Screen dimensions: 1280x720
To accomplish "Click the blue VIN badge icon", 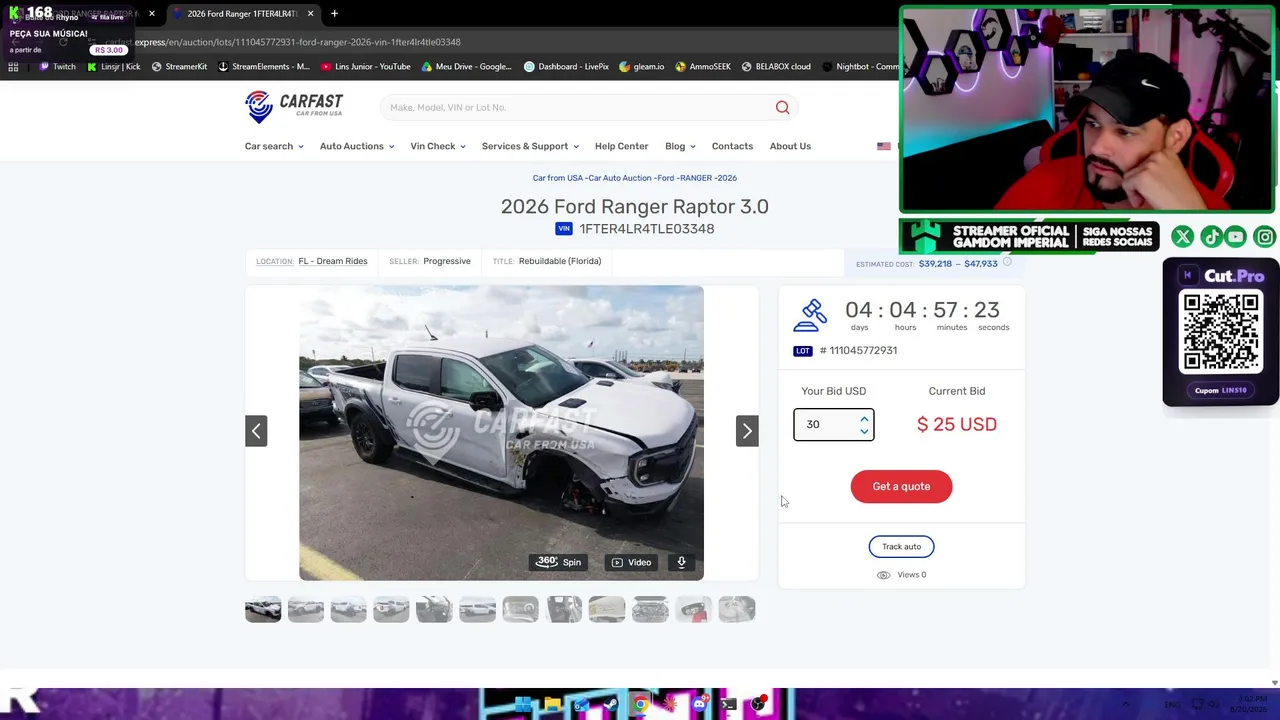I will click(x=564, y=229).
